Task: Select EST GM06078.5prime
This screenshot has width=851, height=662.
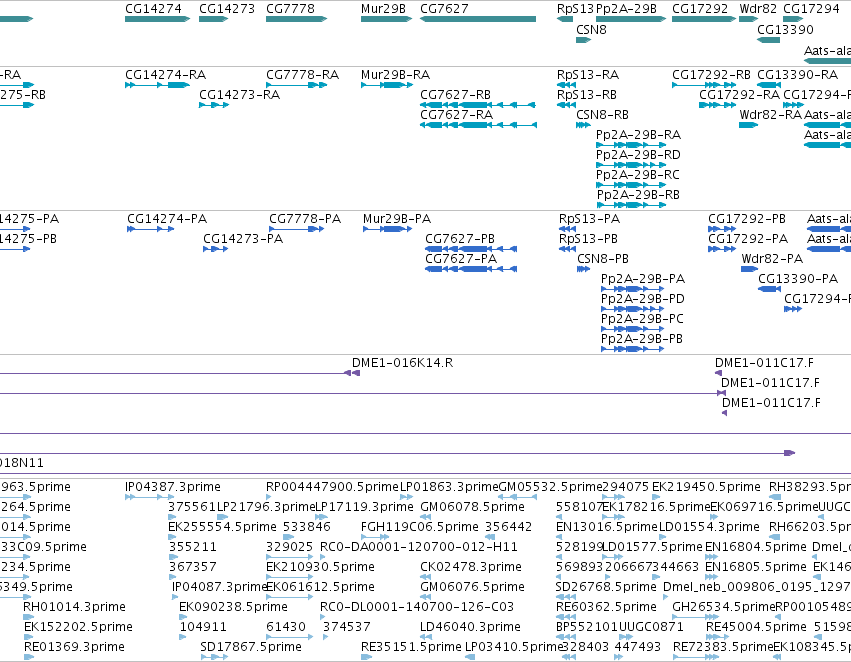Action: (x=472, y=507)
